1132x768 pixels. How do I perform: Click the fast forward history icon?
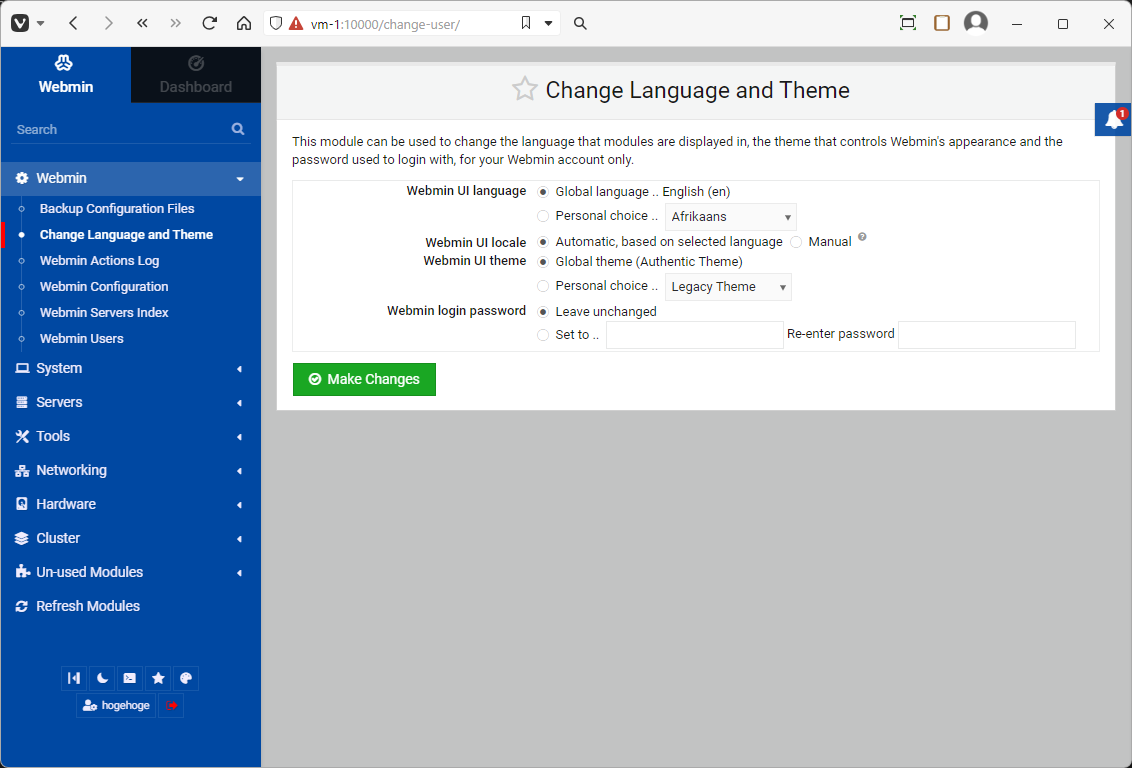(x=175, y=23)
